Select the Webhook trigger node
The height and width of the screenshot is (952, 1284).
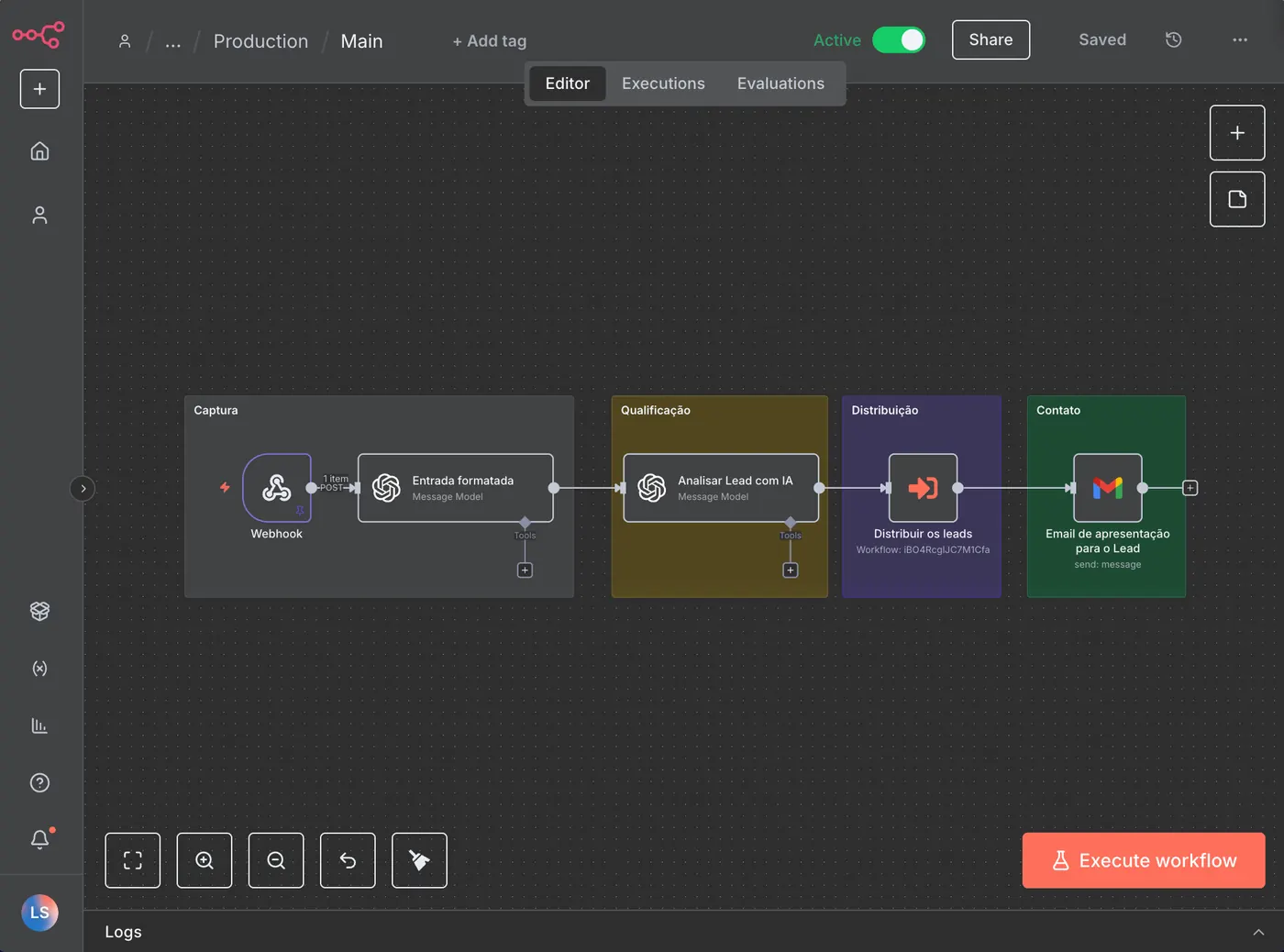tap(277, 488)
